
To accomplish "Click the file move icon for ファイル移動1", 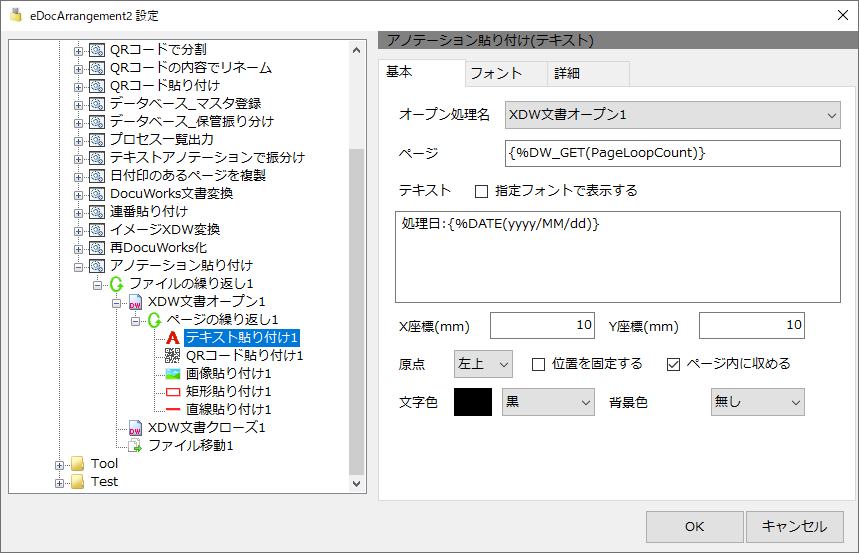I will tap(135, 446).
